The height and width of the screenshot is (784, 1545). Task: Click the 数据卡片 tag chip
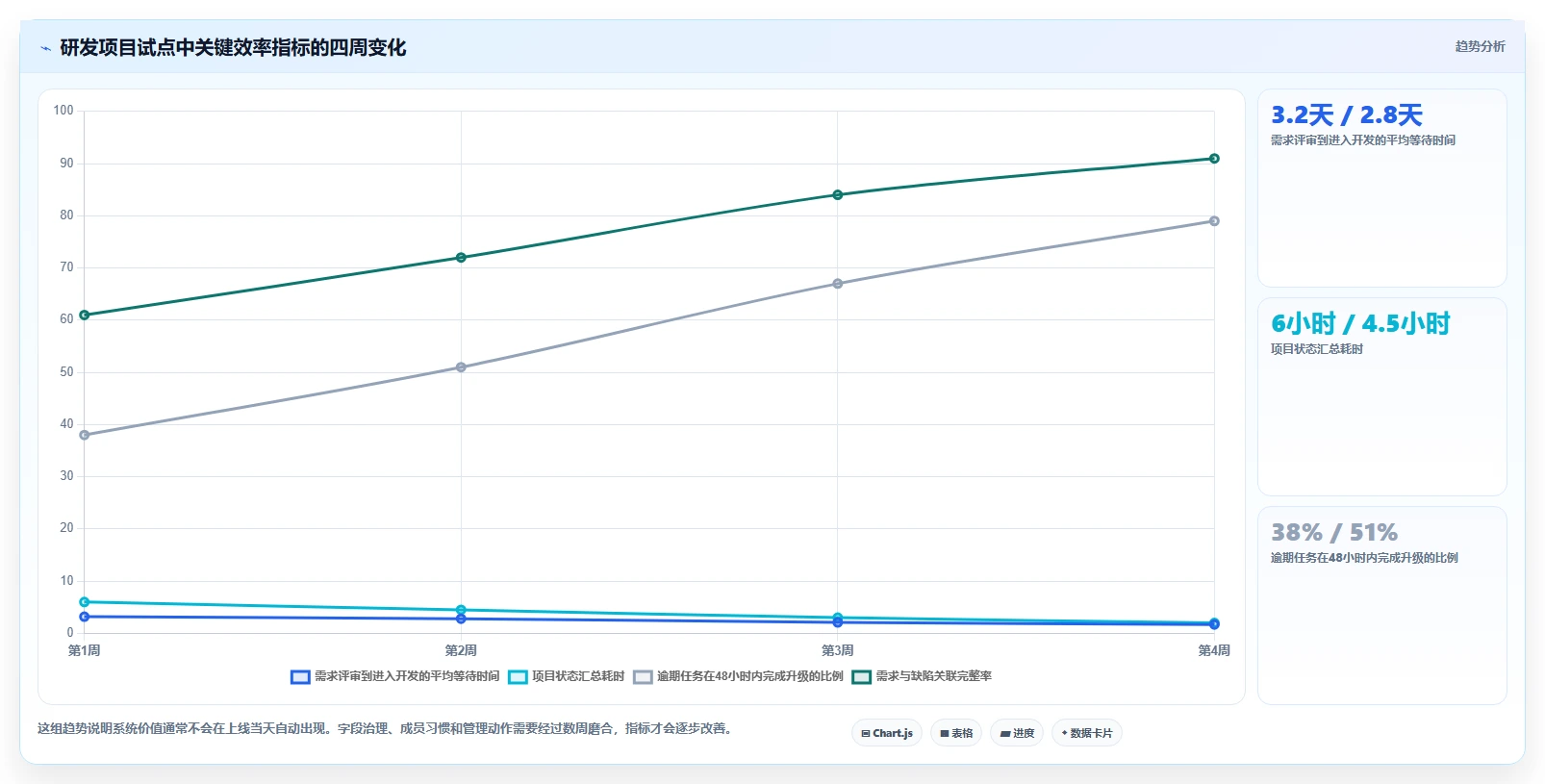[1087, 733]
